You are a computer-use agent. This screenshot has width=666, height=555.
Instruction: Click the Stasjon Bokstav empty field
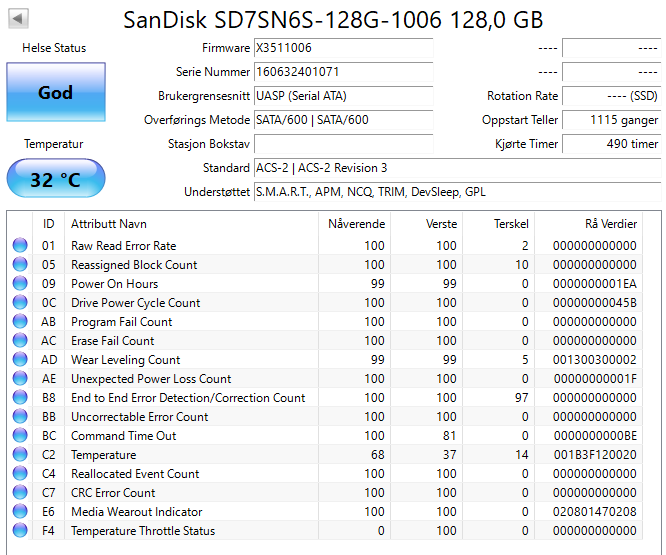343,144
